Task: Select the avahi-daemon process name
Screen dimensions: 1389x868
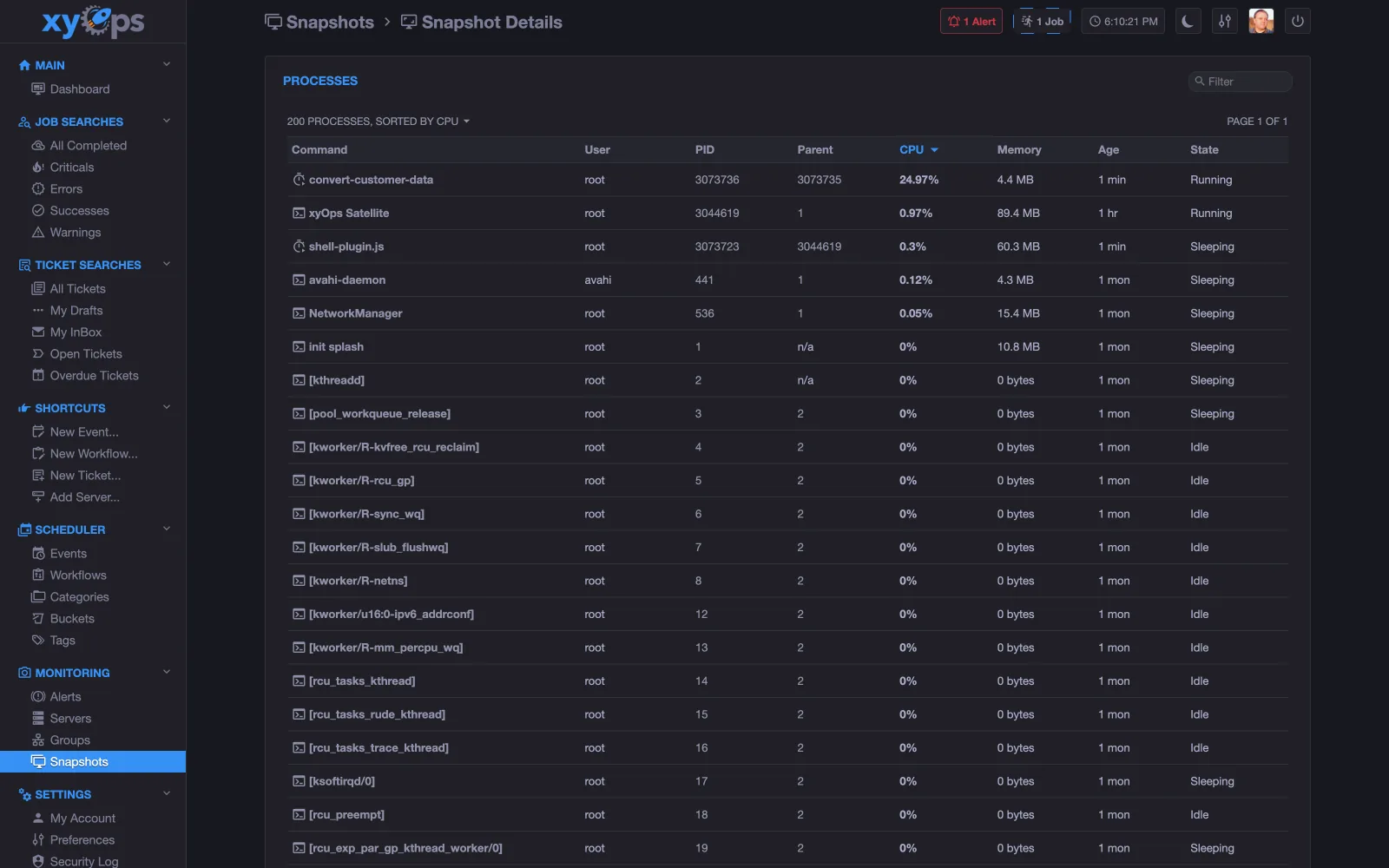Action: (347, 279)
